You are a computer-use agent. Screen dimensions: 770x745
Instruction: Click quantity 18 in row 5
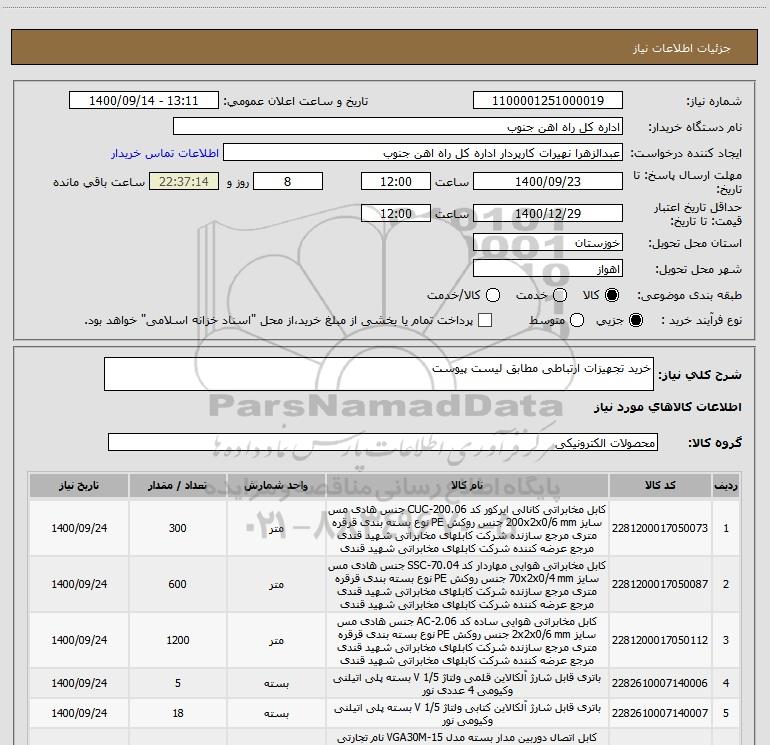pyautogui.click(x=178, y=713)
